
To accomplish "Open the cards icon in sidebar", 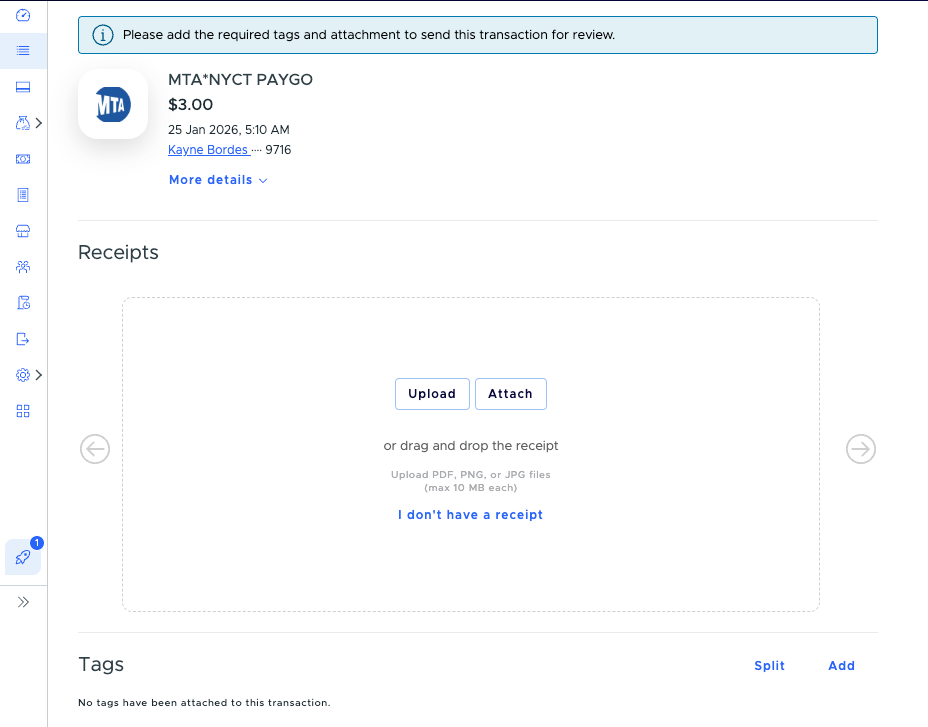I will 23,87.
